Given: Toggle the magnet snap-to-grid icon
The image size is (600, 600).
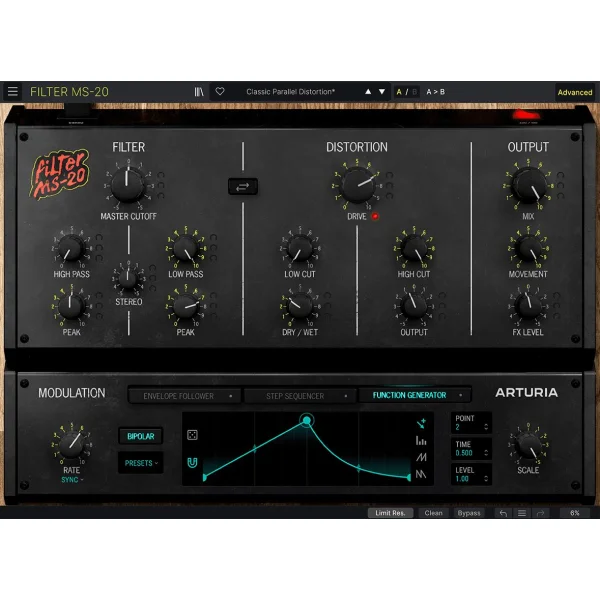Looking at the screenshot, I should coord(192,463).
